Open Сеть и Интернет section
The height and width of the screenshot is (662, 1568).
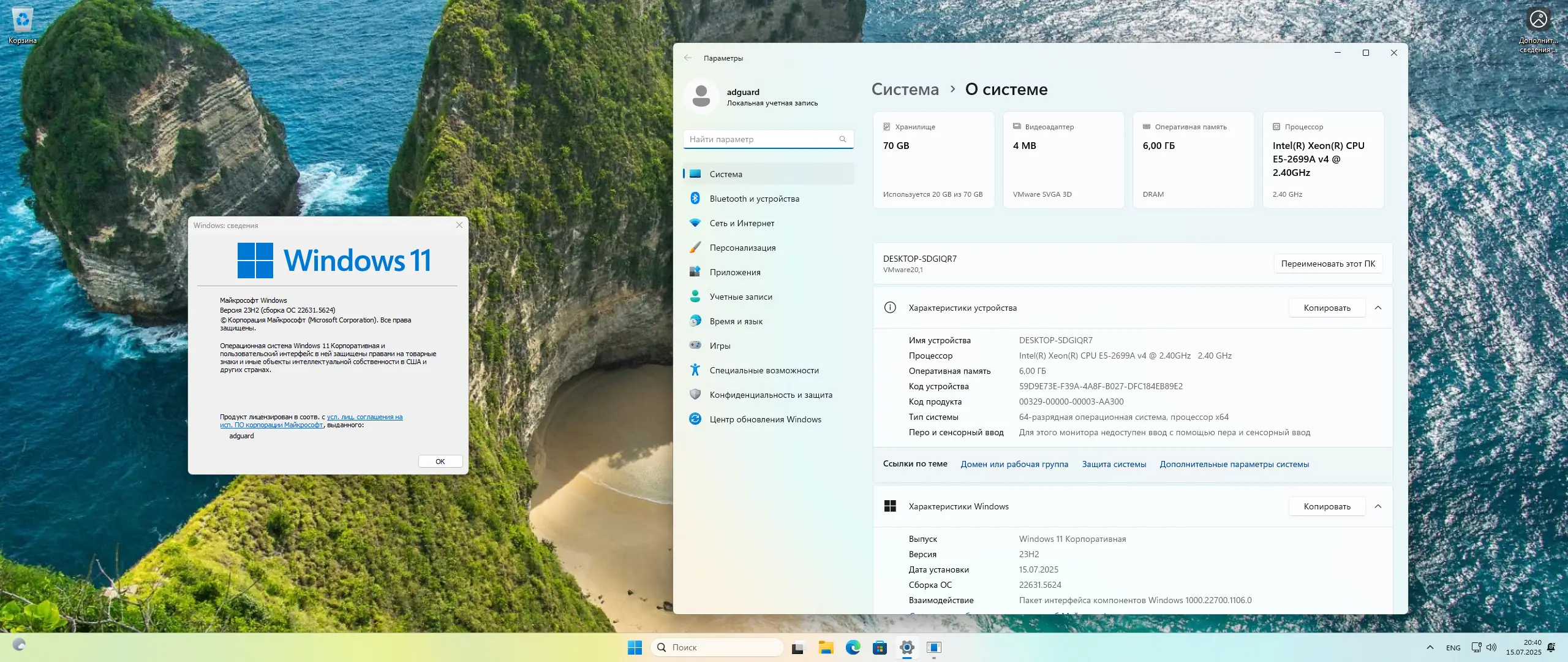(x=741, y=223)
